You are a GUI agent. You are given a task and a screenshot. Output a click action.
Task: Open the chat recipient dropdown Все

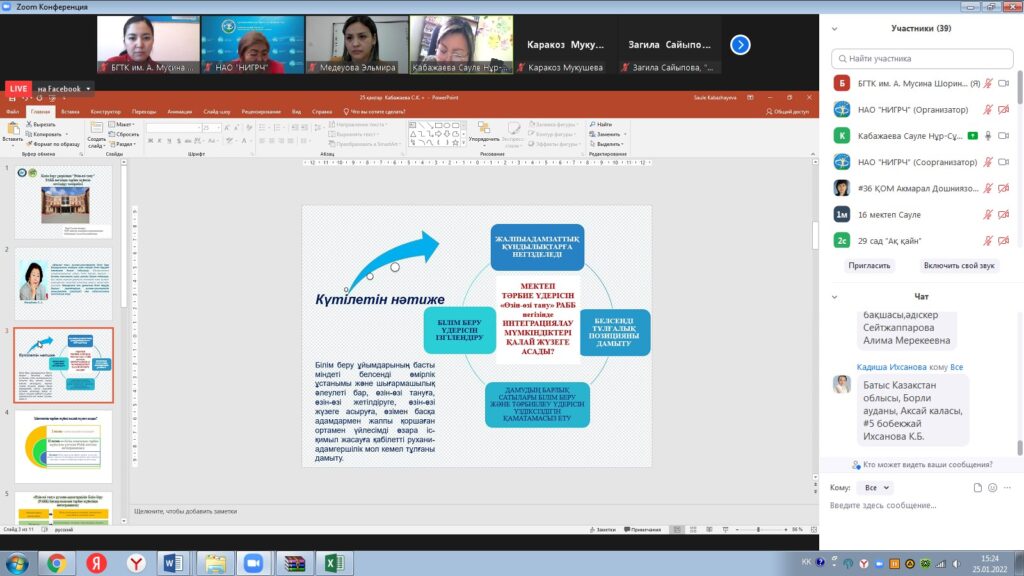tap(877, 488)
